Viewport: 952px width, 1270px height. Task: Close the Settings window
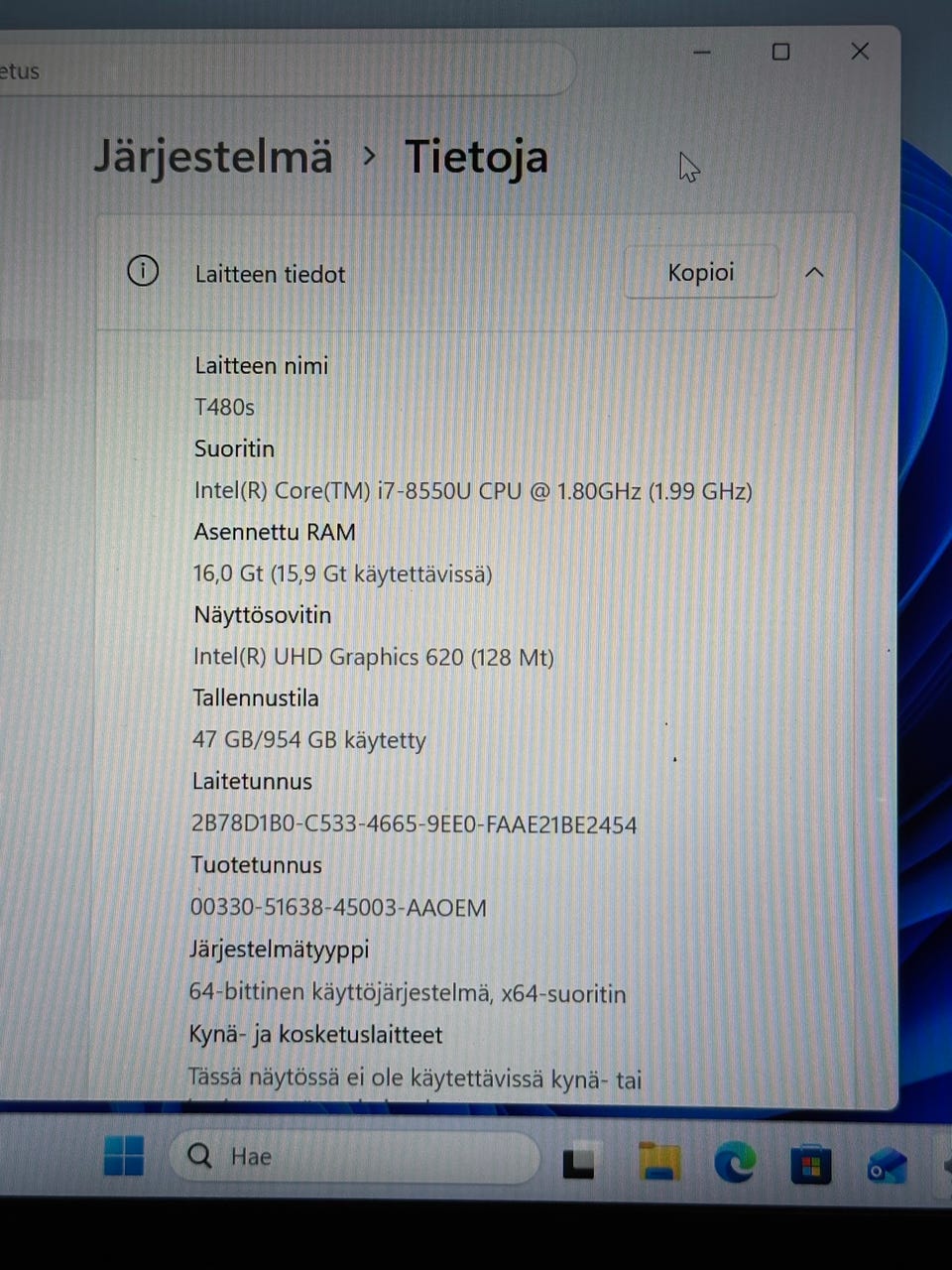[x=861, y=52]
